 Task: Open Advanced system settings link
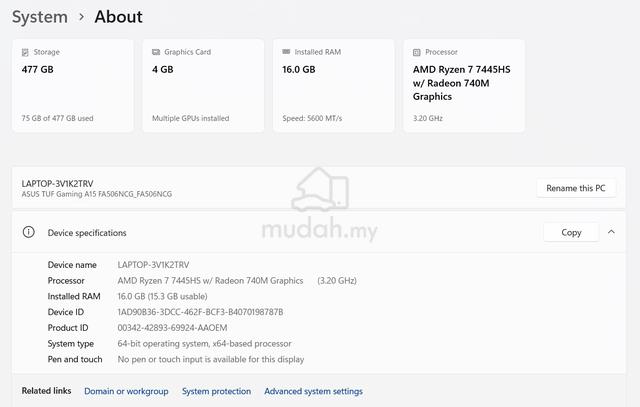click(313, 391)
